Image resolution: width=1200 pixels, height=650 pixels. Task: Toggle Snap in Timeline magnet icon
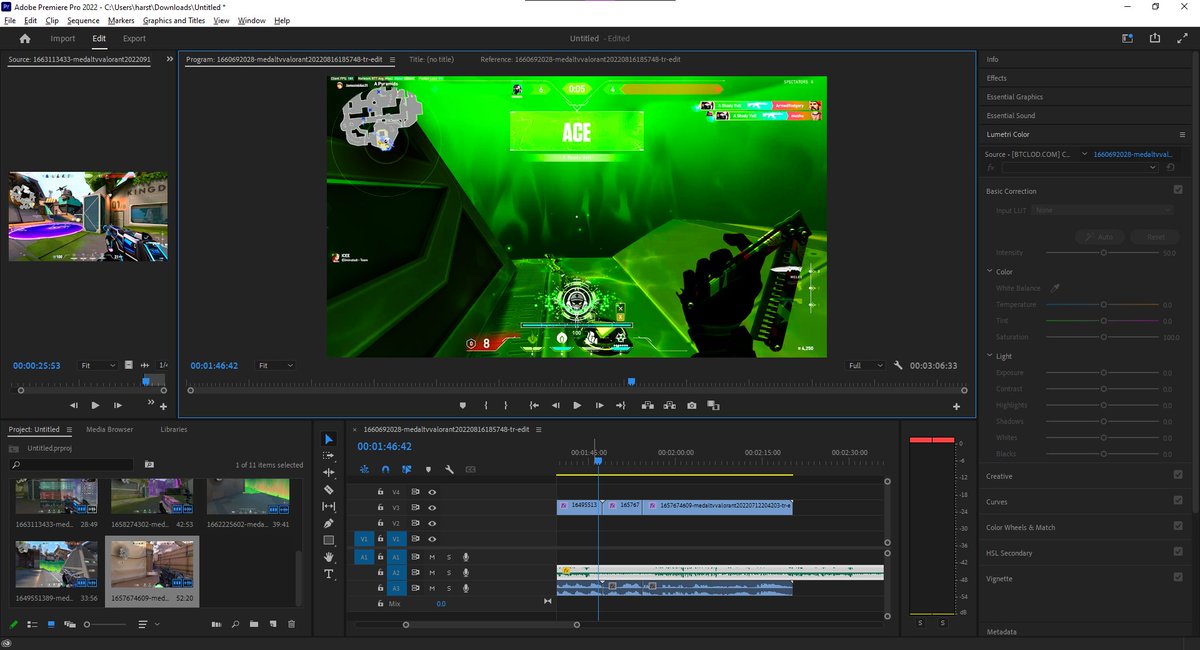click(385, 469)
